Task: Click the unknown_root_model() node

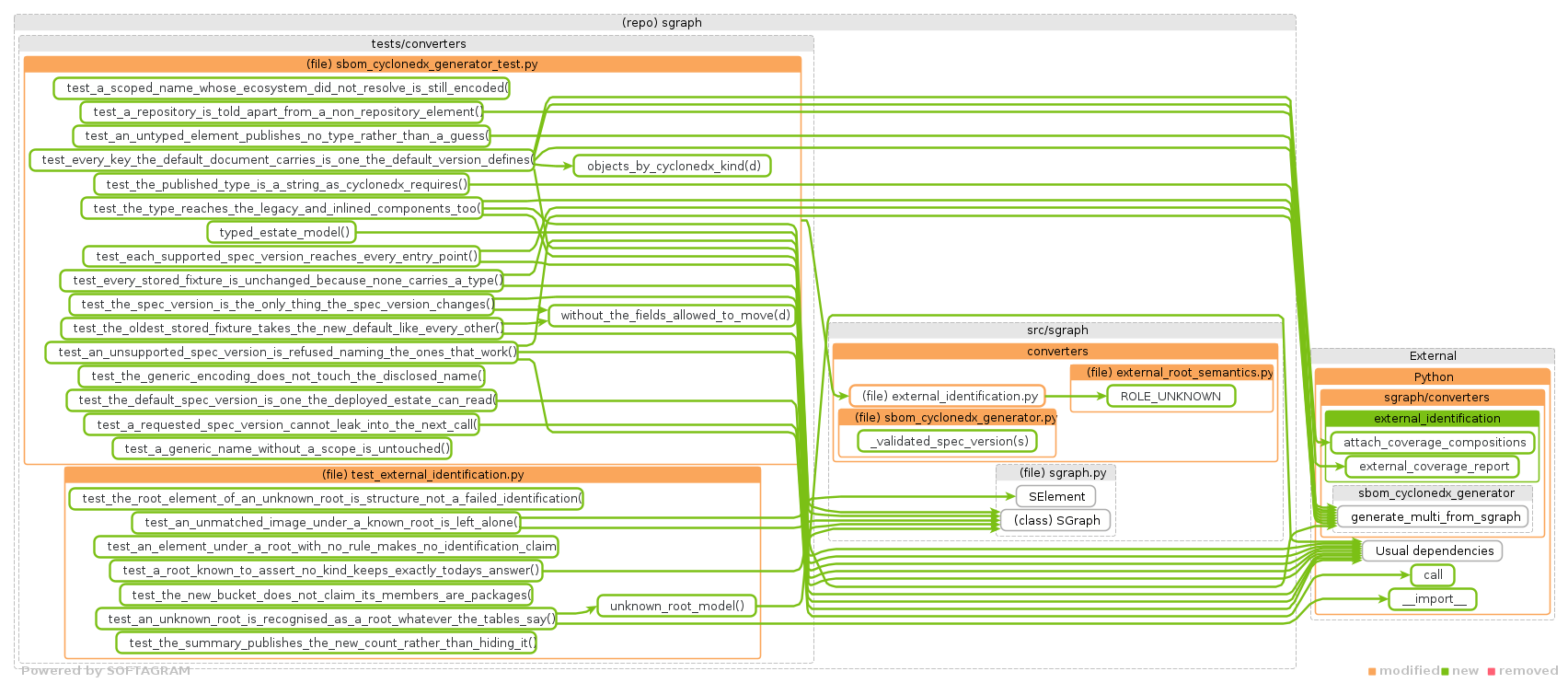Action: click(676, 606)
